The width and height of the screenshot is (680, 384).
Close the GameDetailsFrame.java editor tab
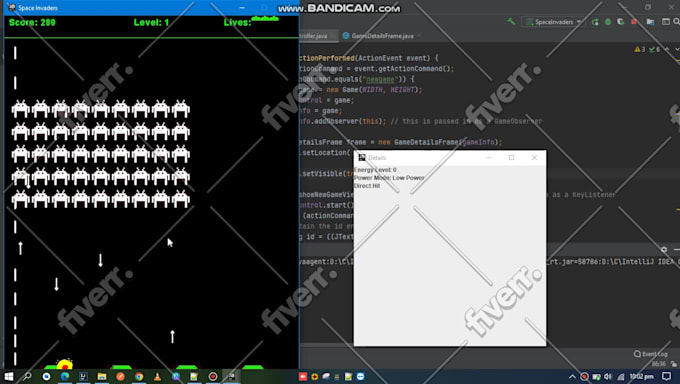pos(419,36)
